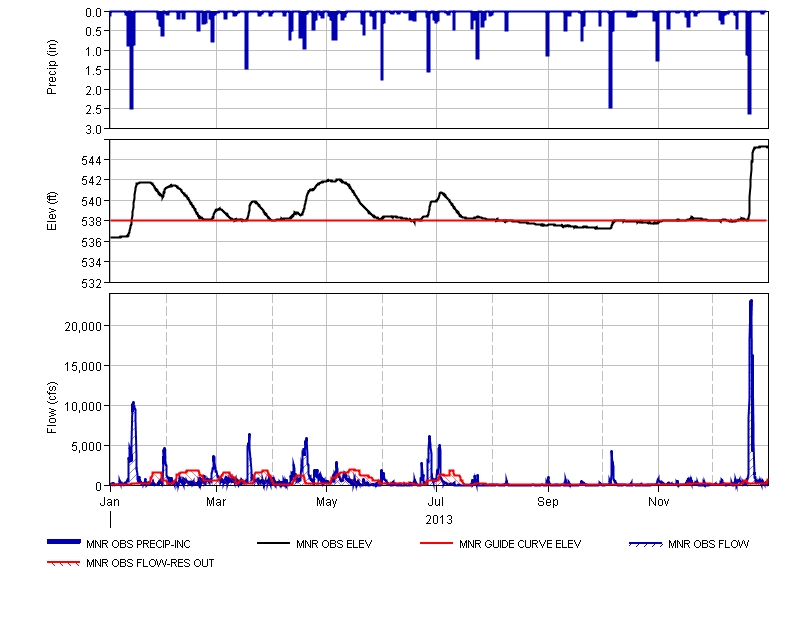Viewport: 800px width, 627px height.
Task: Select the MNR OBS FLOW-RES OUT legend text
Action: tap(150, 563)
